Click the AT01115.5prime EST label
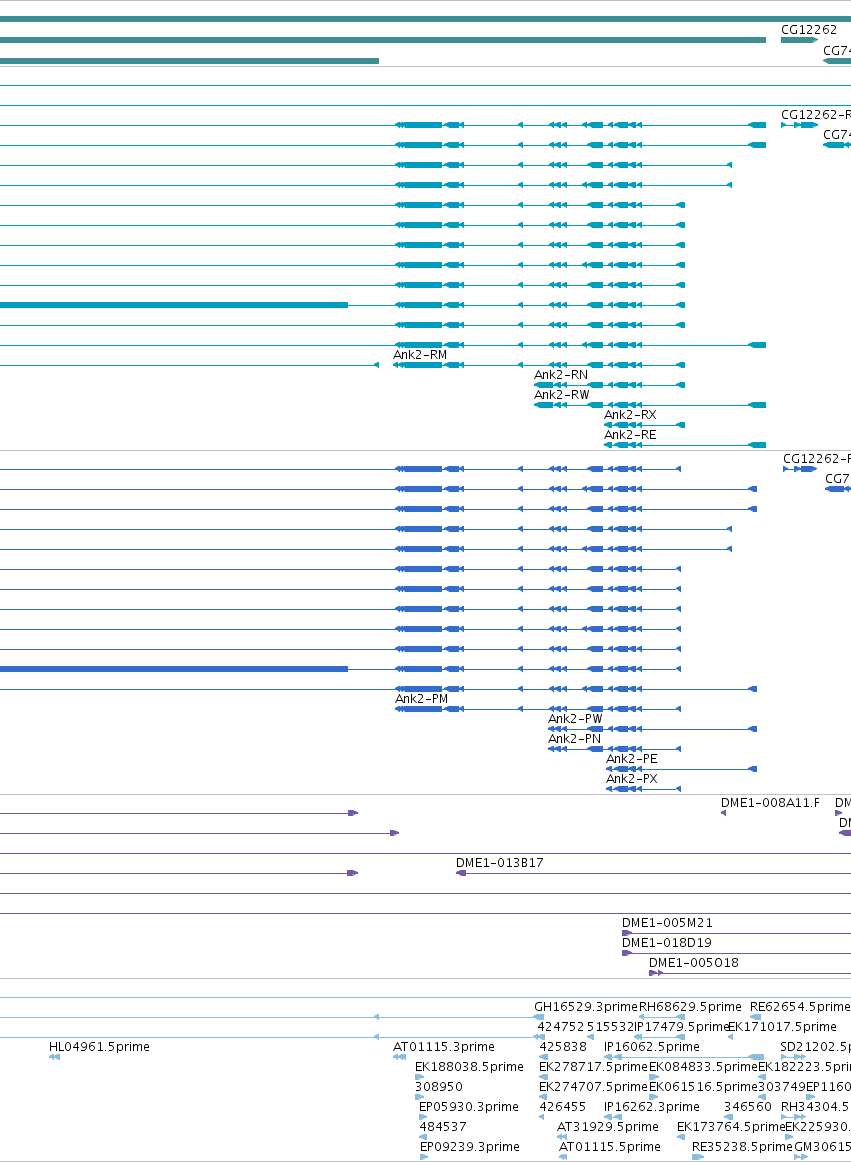The image size is (851, 1162). (x=609, y=1147)
